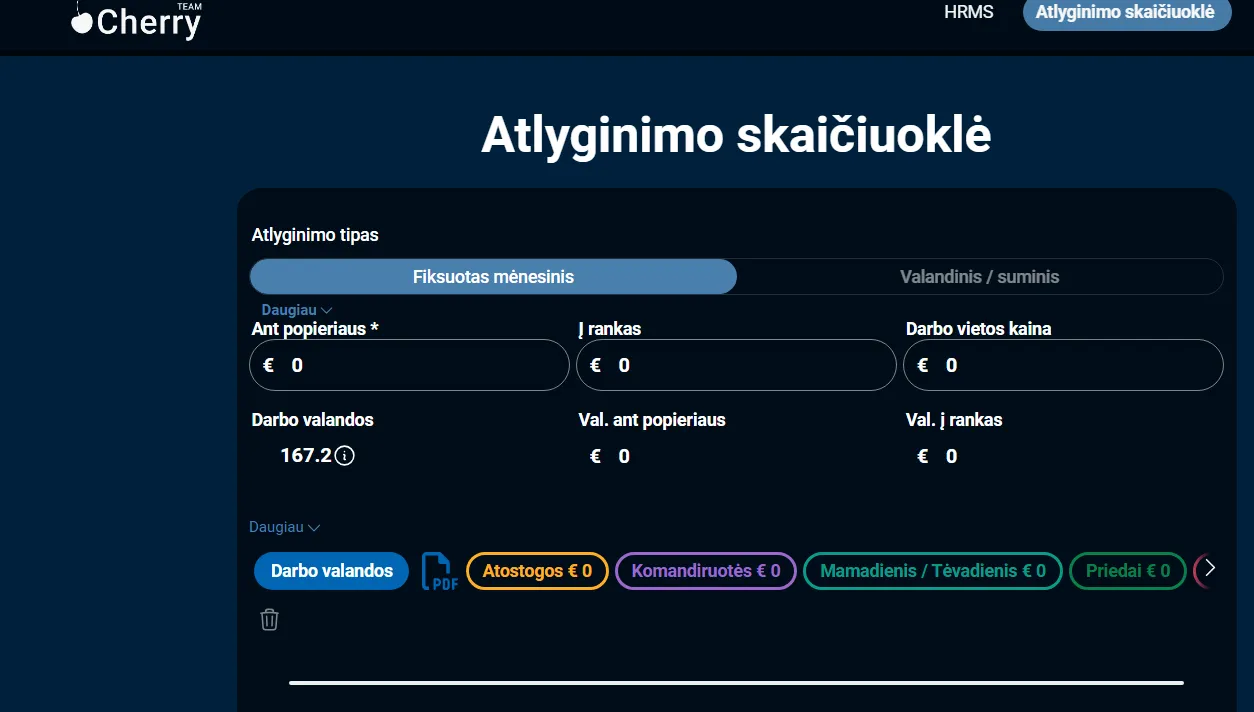Screen dimensions: 1254x712
Task: Click the Atlyginimo skaičiuoklė navigation button
Action: point(1126,14)
